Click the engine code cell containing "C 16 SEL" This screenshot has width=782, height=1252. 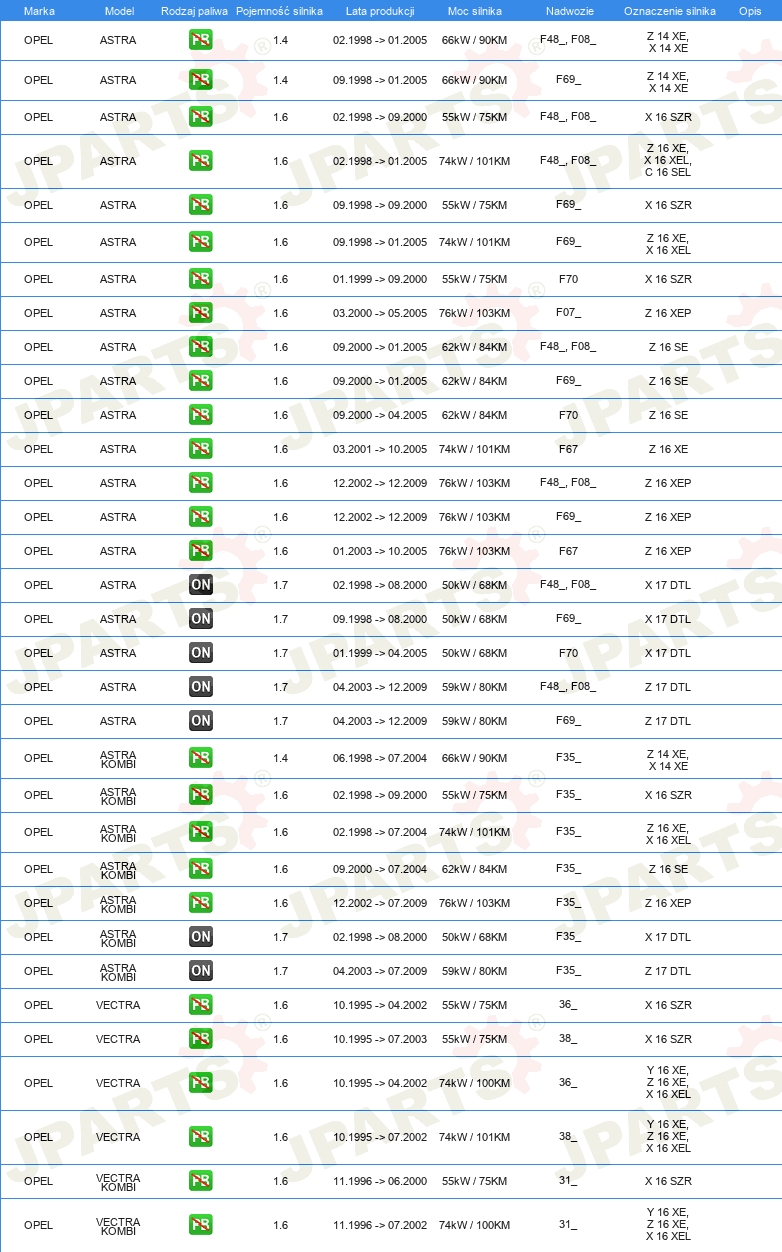pos(668,160)
